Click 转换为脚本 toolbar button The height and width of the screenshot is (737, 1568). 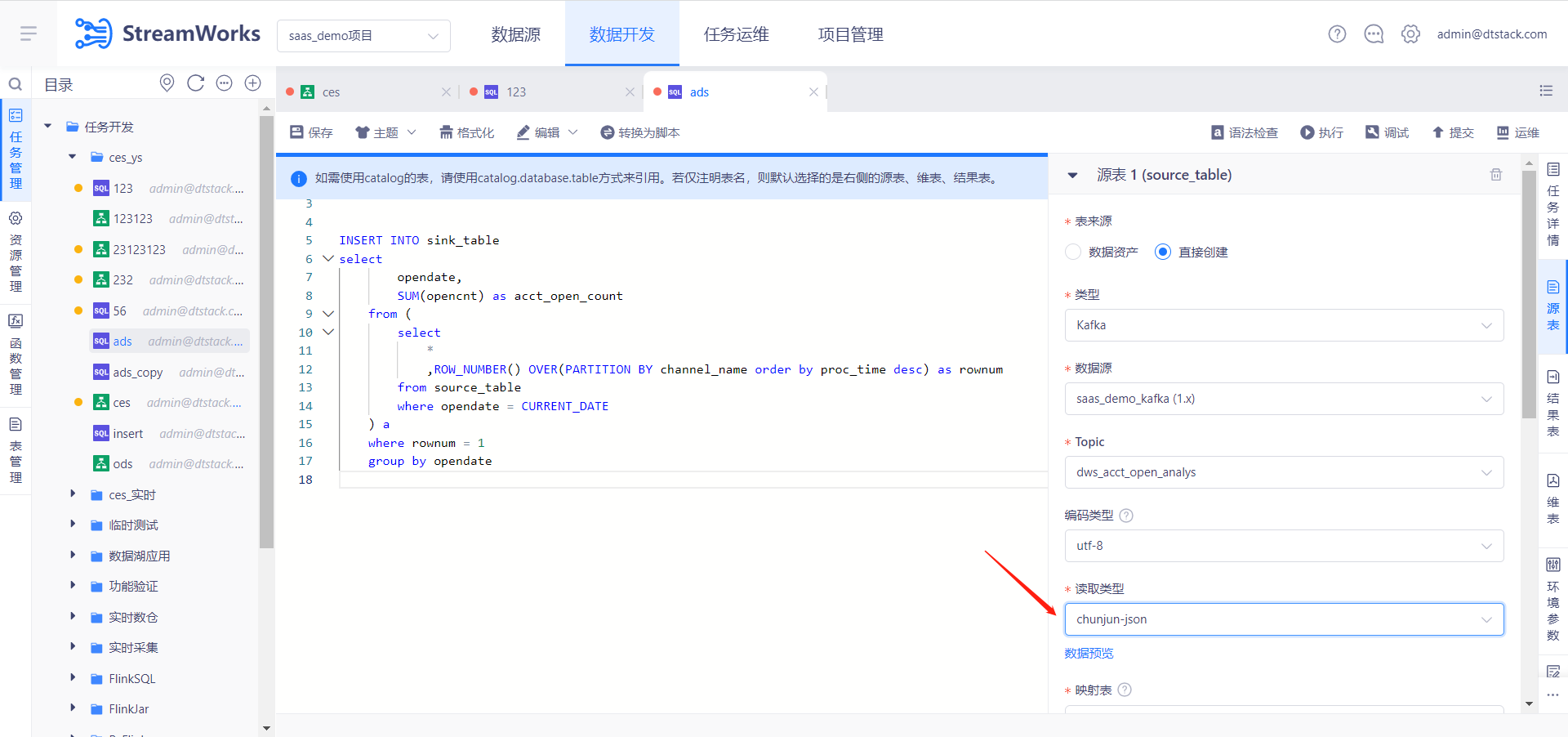coord(639,132)
